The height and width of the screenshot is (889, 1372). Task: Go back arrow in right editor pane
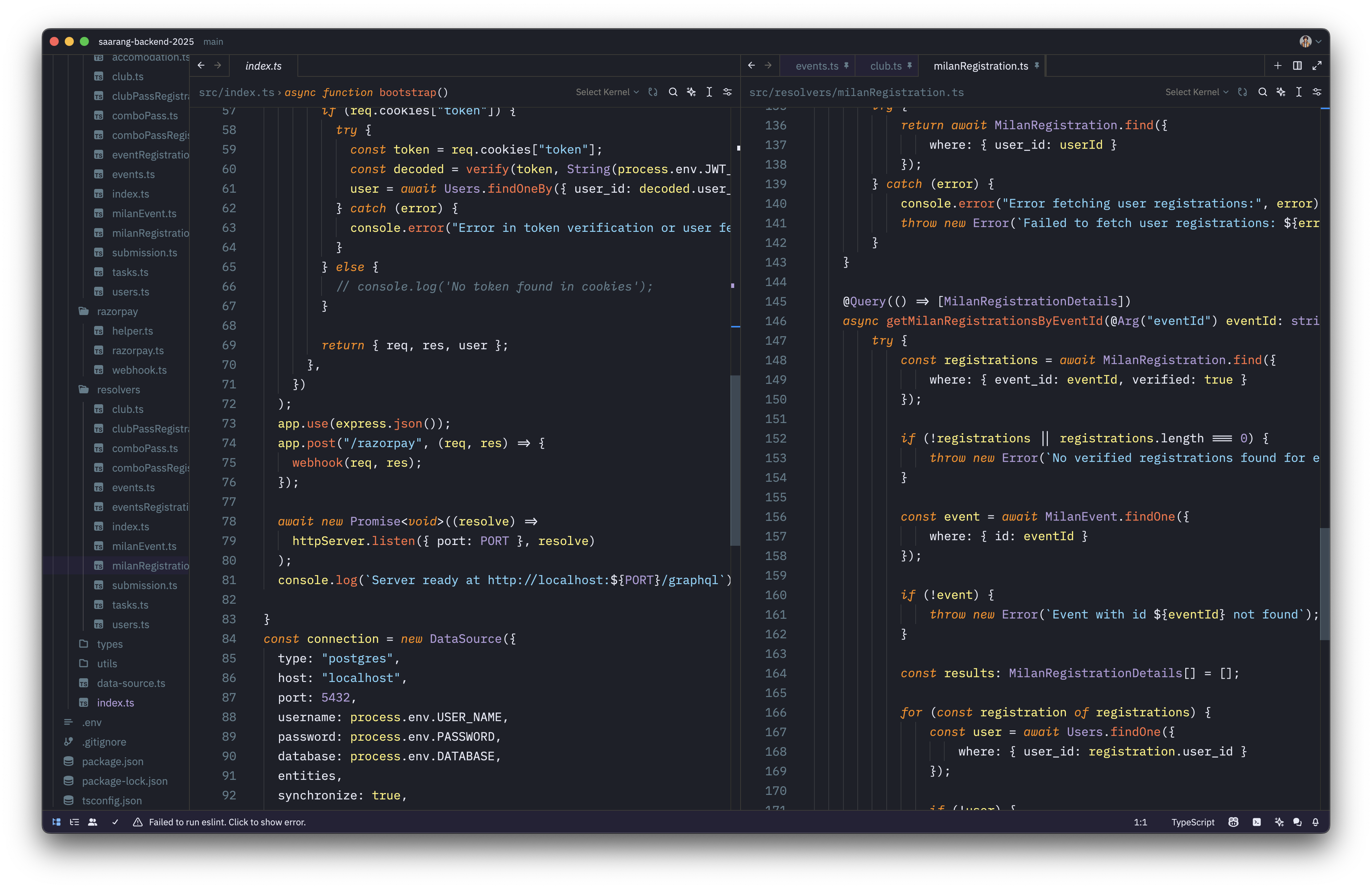[752, 66]
